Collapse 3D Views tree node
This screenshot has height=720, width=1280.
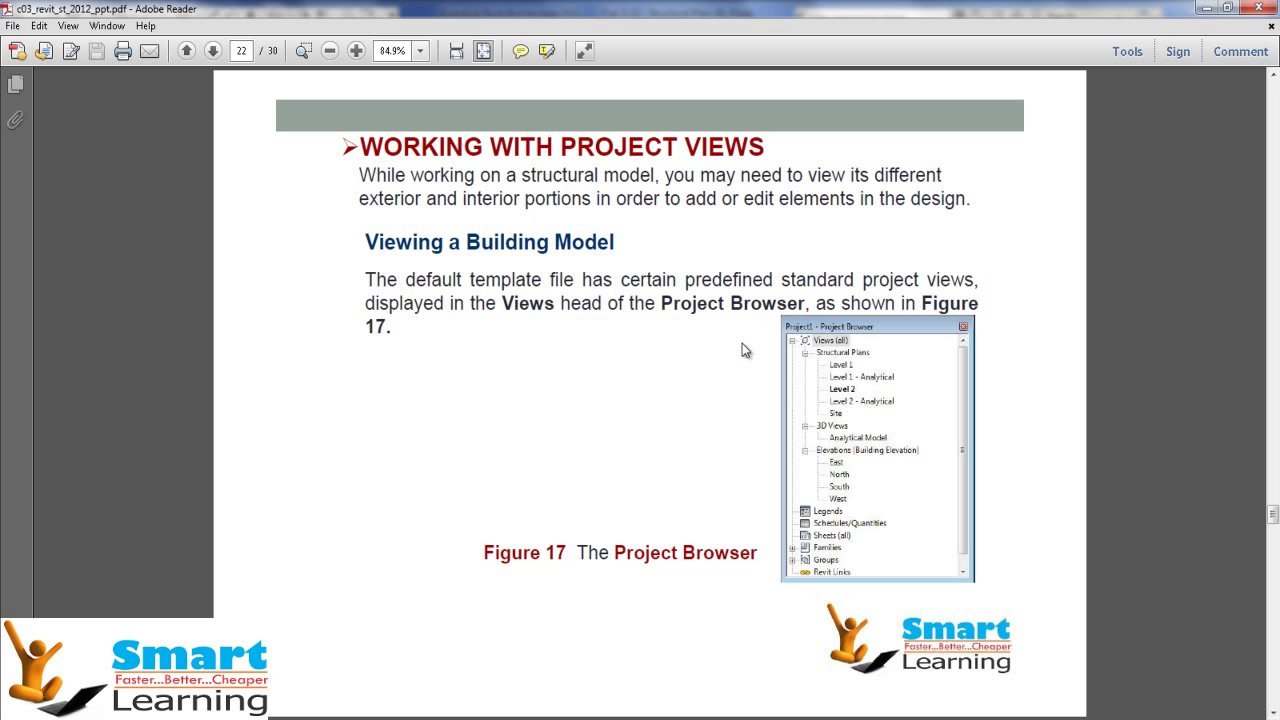click(x=805, y=426)
